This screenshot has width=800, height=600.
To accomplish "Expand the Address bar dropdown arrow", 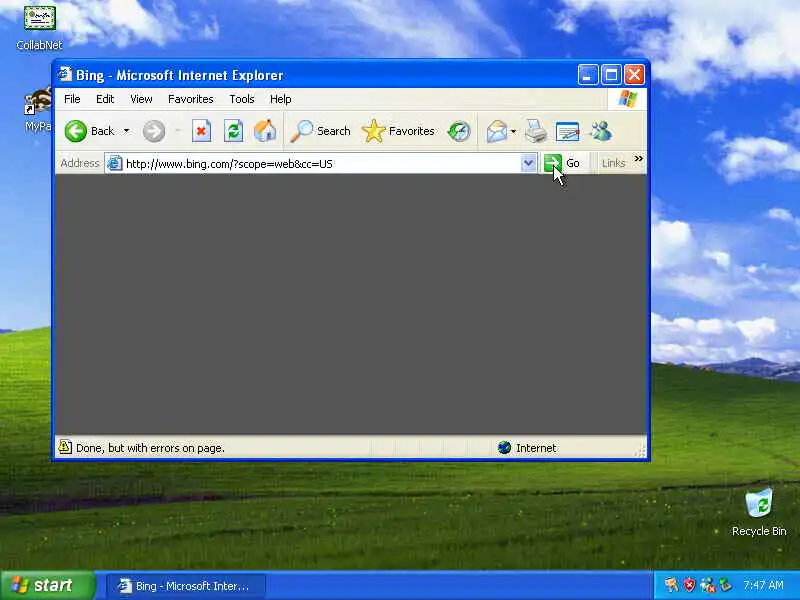I will coord(529,164).
